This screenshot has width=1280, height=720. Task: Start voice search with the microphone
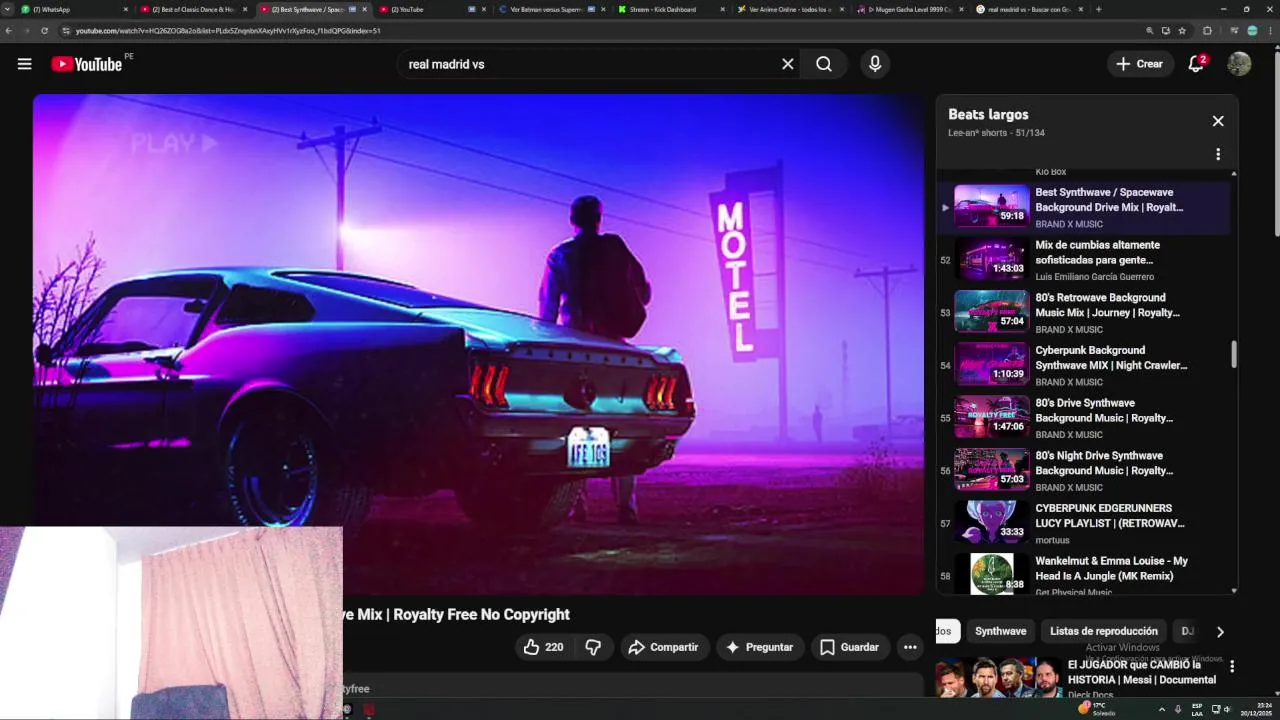(875, 64)
